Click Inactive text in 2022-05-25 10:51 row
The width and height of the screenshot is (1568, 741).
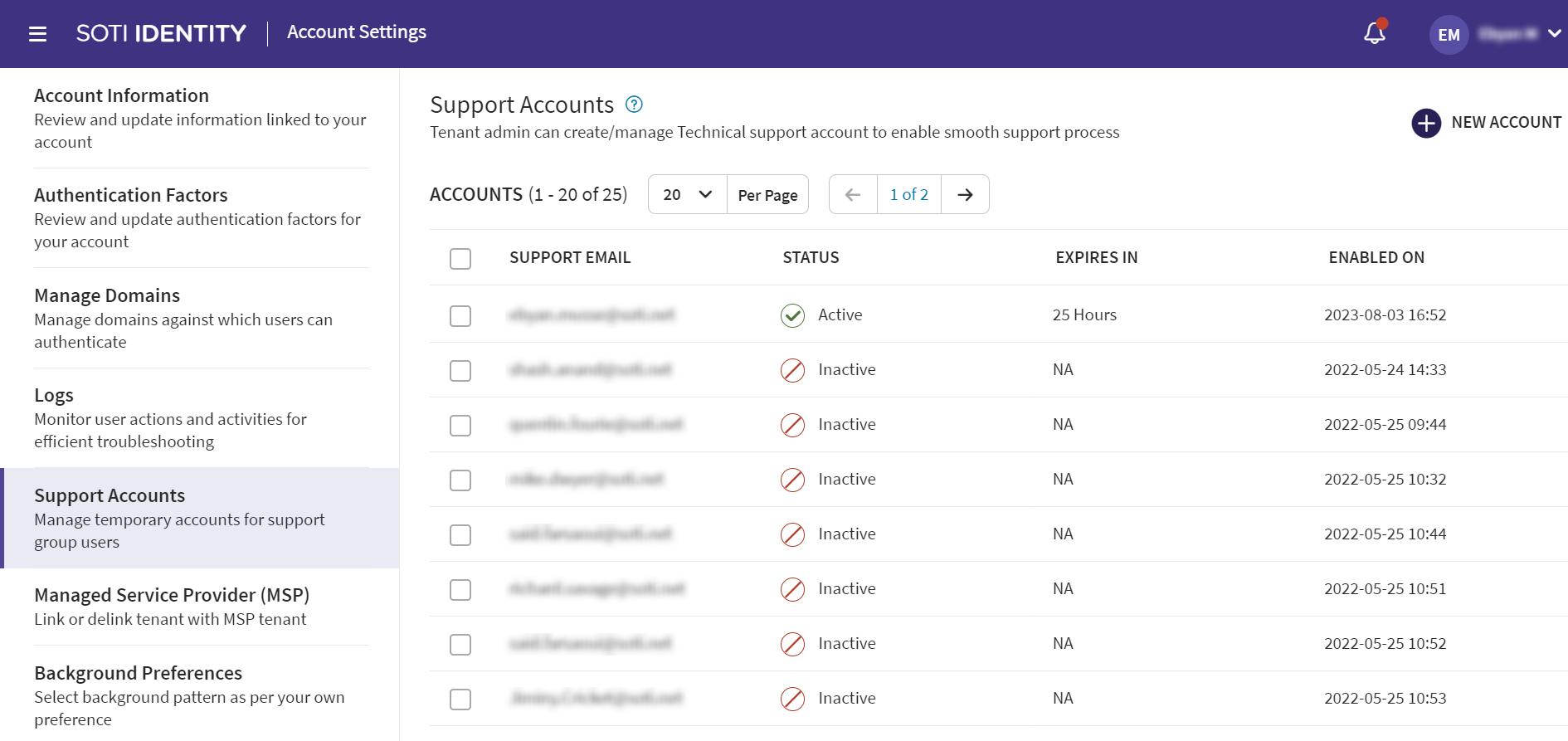tap(846, 588)
